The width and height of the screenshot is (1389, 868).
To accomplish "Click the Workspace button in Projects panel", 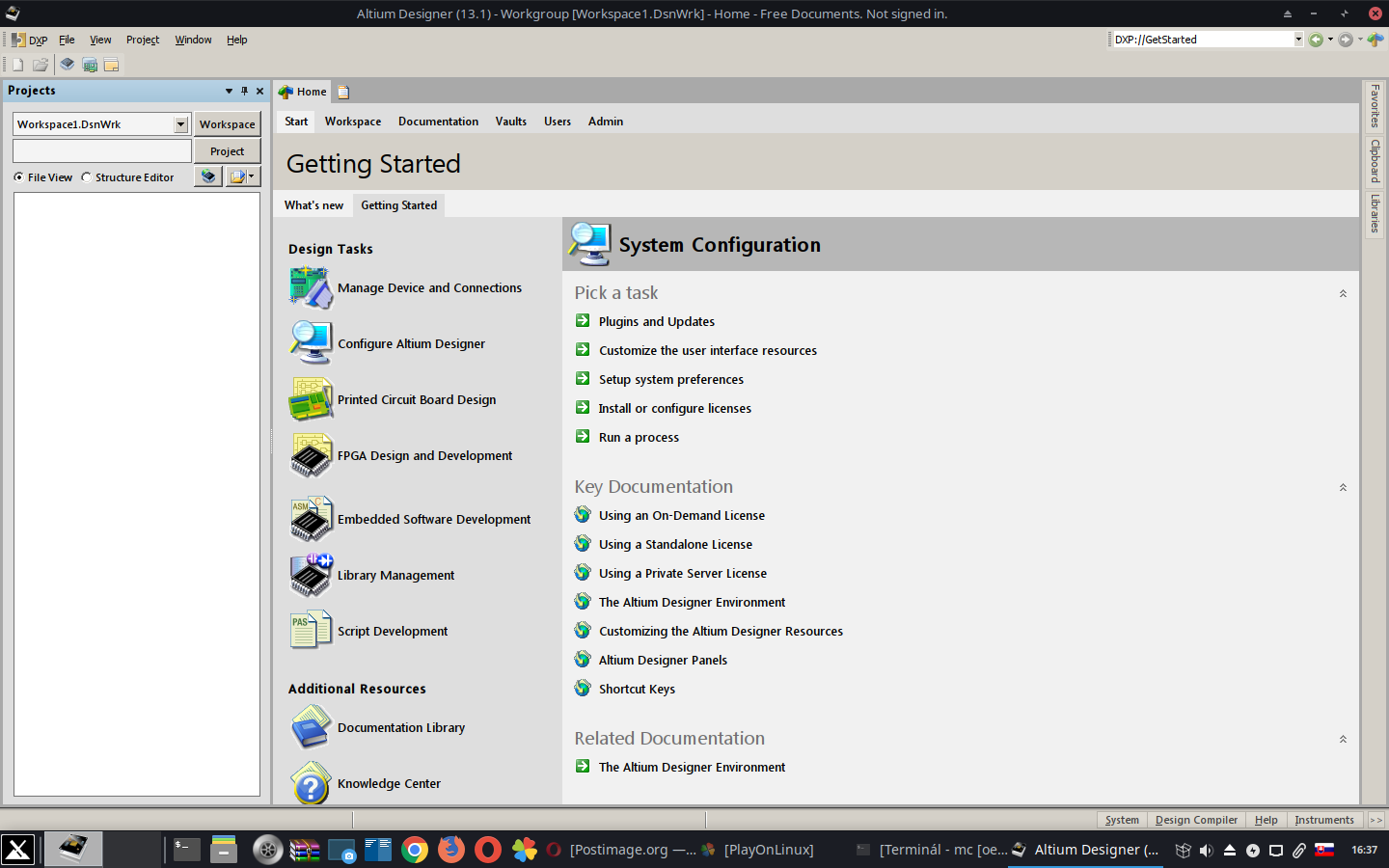I will (228, 124).
